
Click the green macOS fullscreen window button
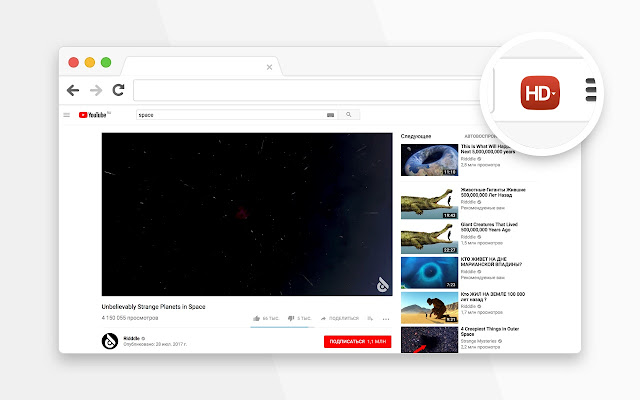click(106, 62)
